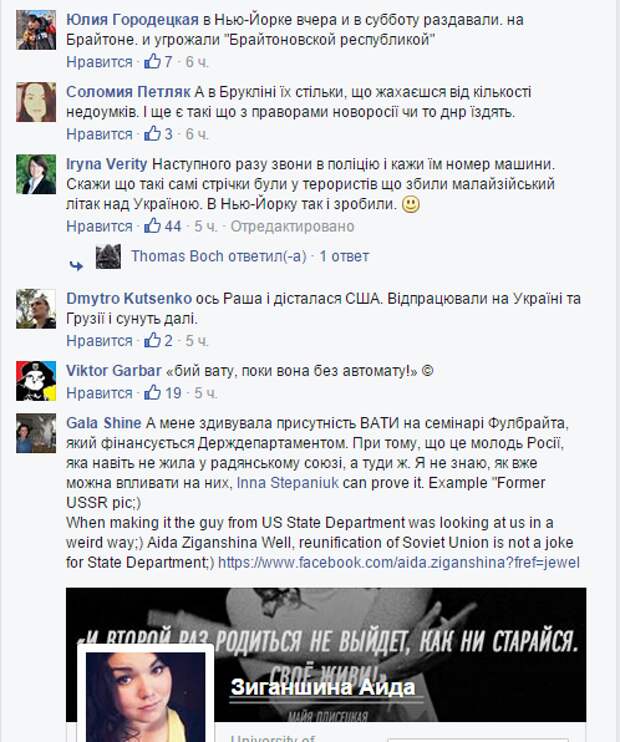The width and height of the screenshot is (620, 742).
Task: Click thumbs-up icon under Dmytro Kutsenko comment
Action: tap(152, 340)
